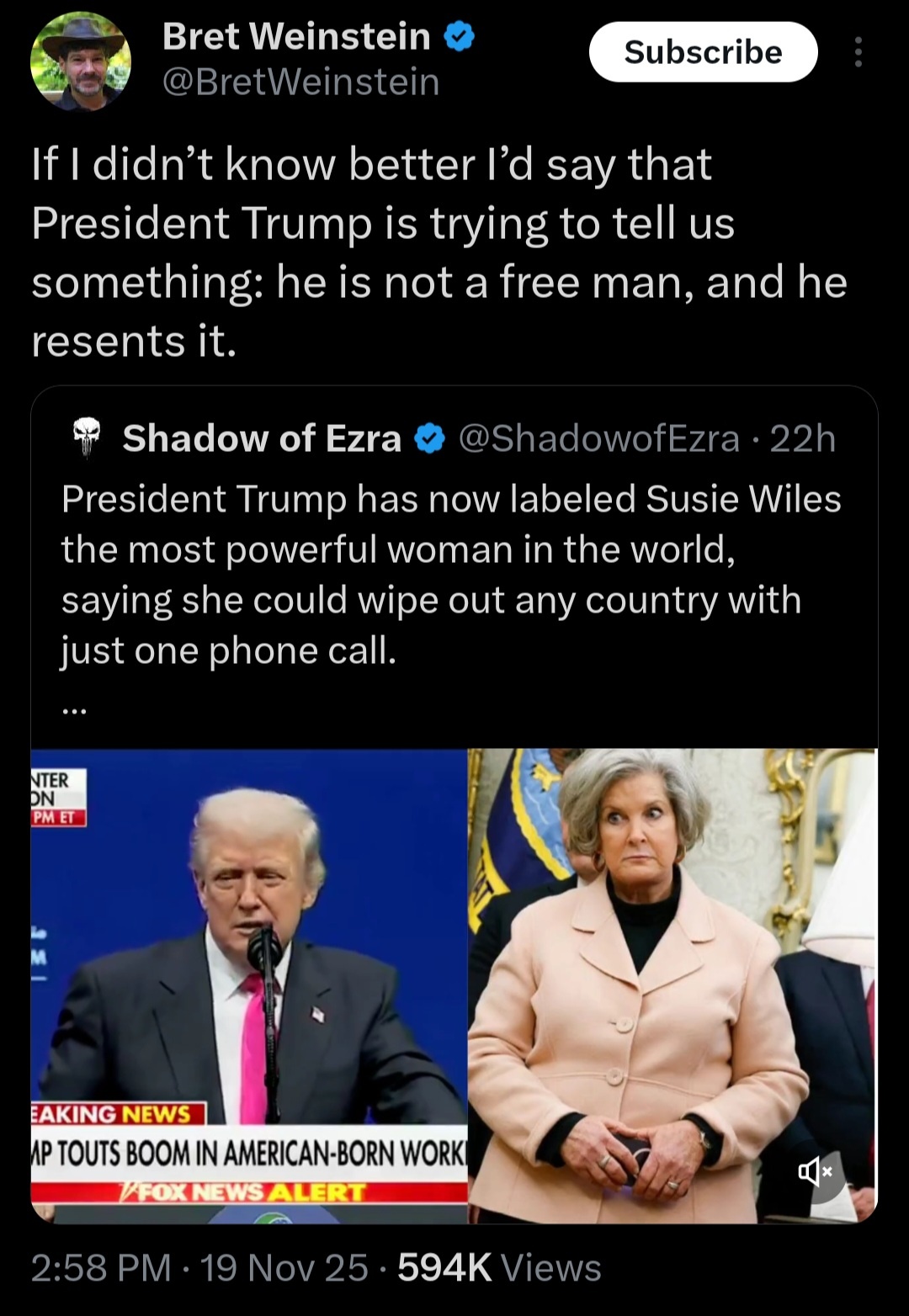
Task: Unmute the video with the speaker icon
Action: coord(815,1171)
